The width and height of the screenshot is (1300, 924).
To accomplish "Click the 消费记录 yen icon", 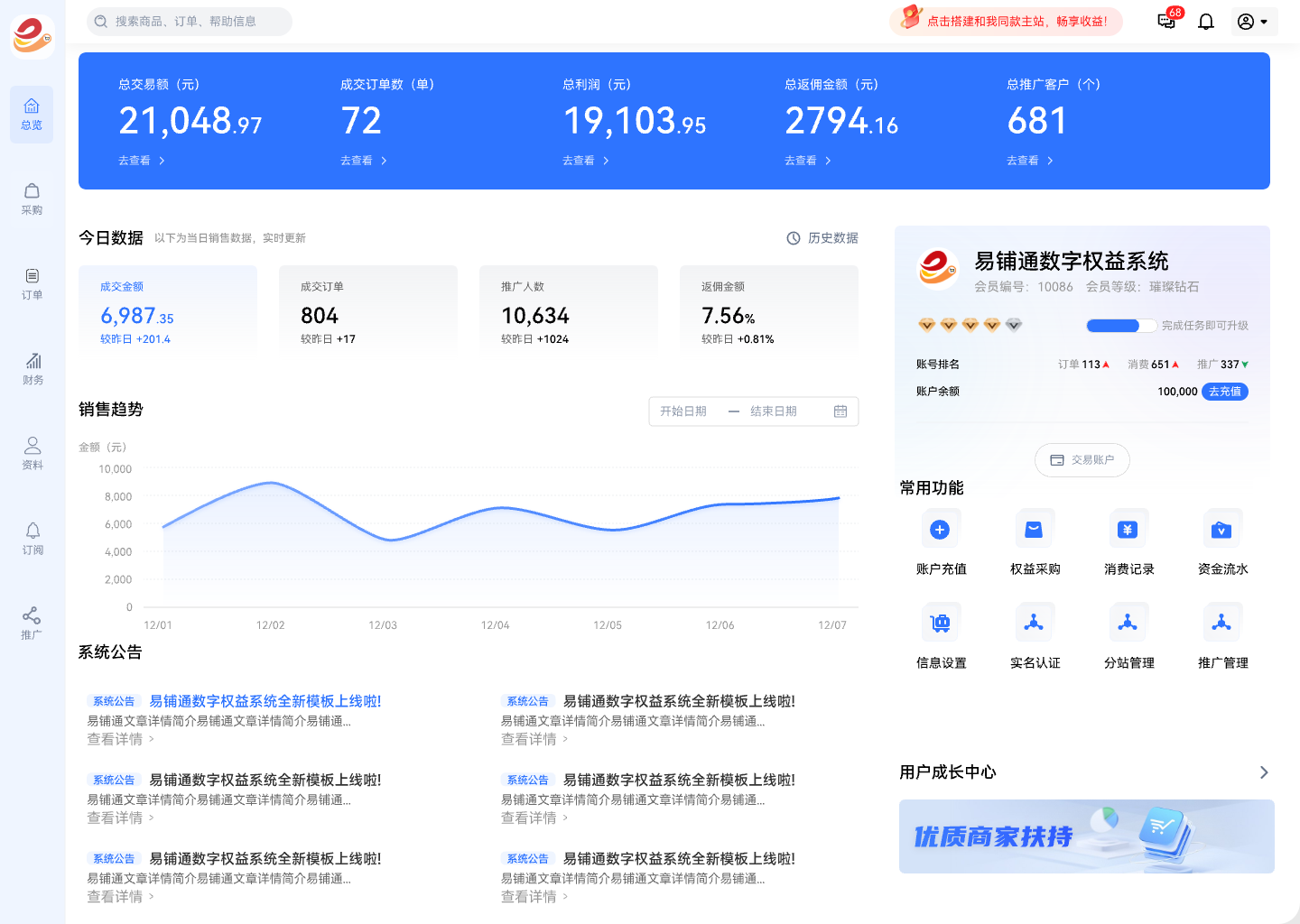I will (x=1128, y=530).
